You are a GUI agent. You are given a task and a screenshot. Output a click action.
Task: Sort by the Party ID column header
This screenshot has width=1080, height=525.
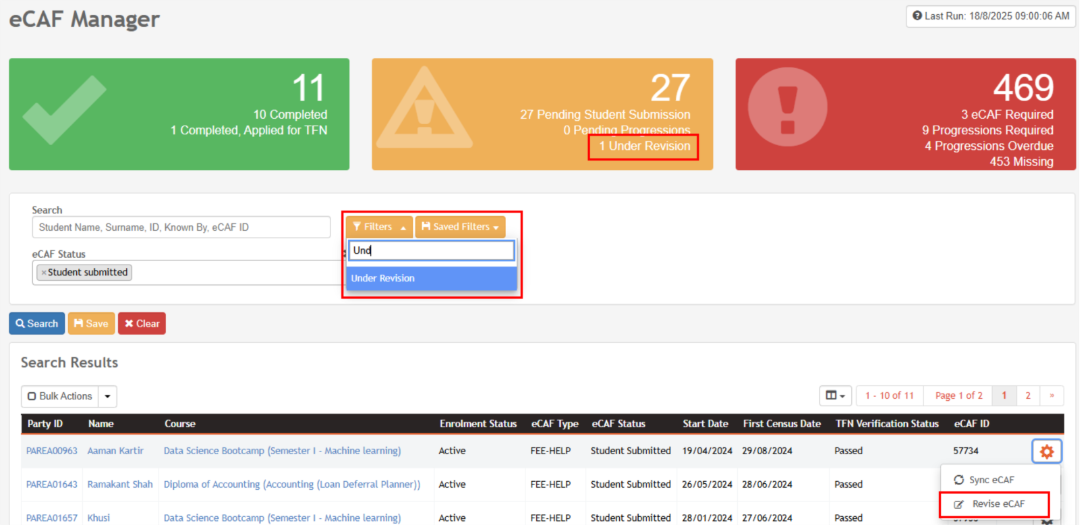(x=45, y=424)
